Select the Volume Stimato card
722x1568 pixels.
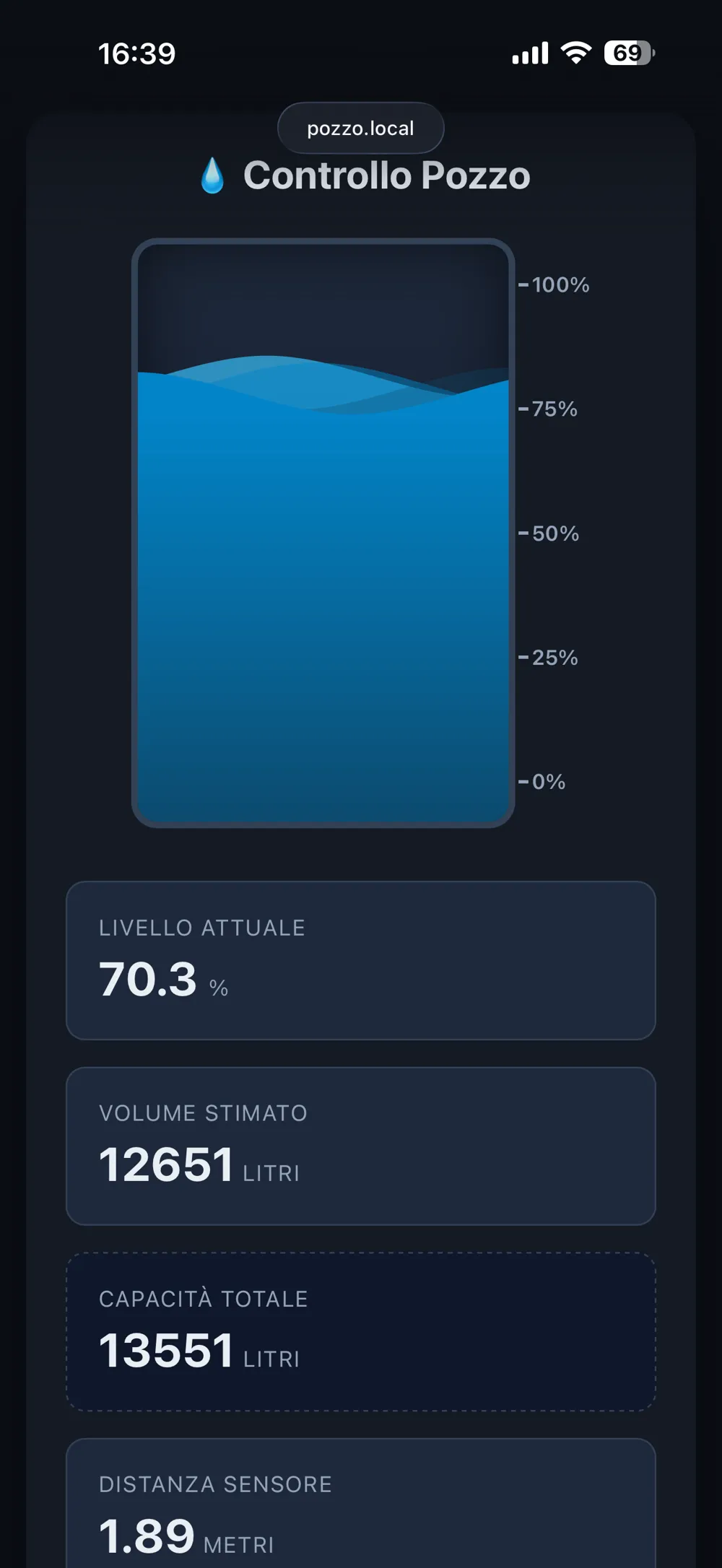[361, 1146]
